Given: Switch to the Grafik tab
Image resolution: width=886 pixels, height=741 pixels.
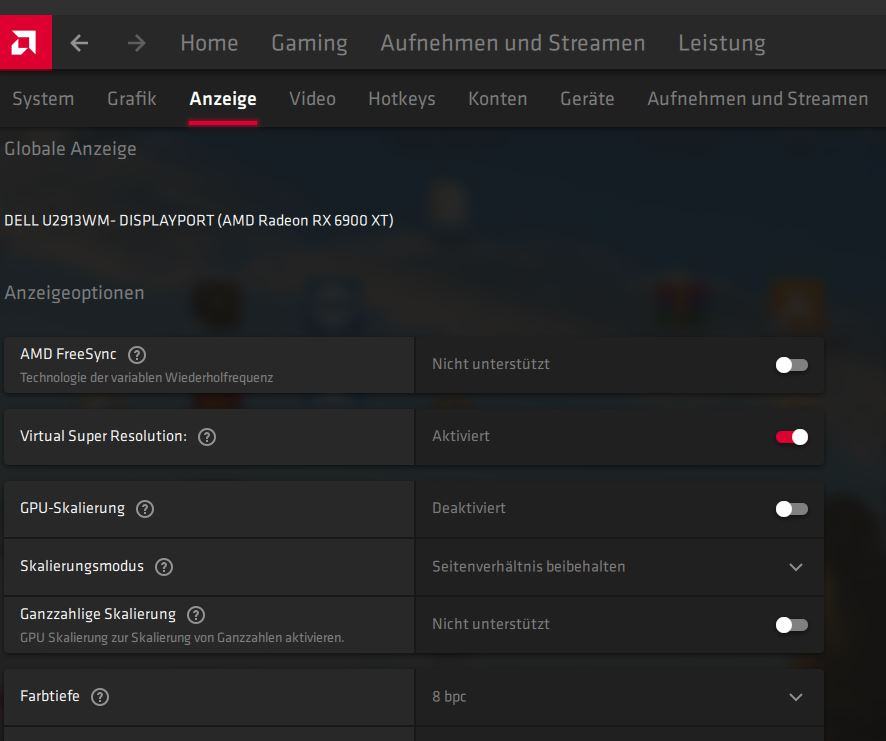Looking at the screenshot, I should (x=132, y=99).
